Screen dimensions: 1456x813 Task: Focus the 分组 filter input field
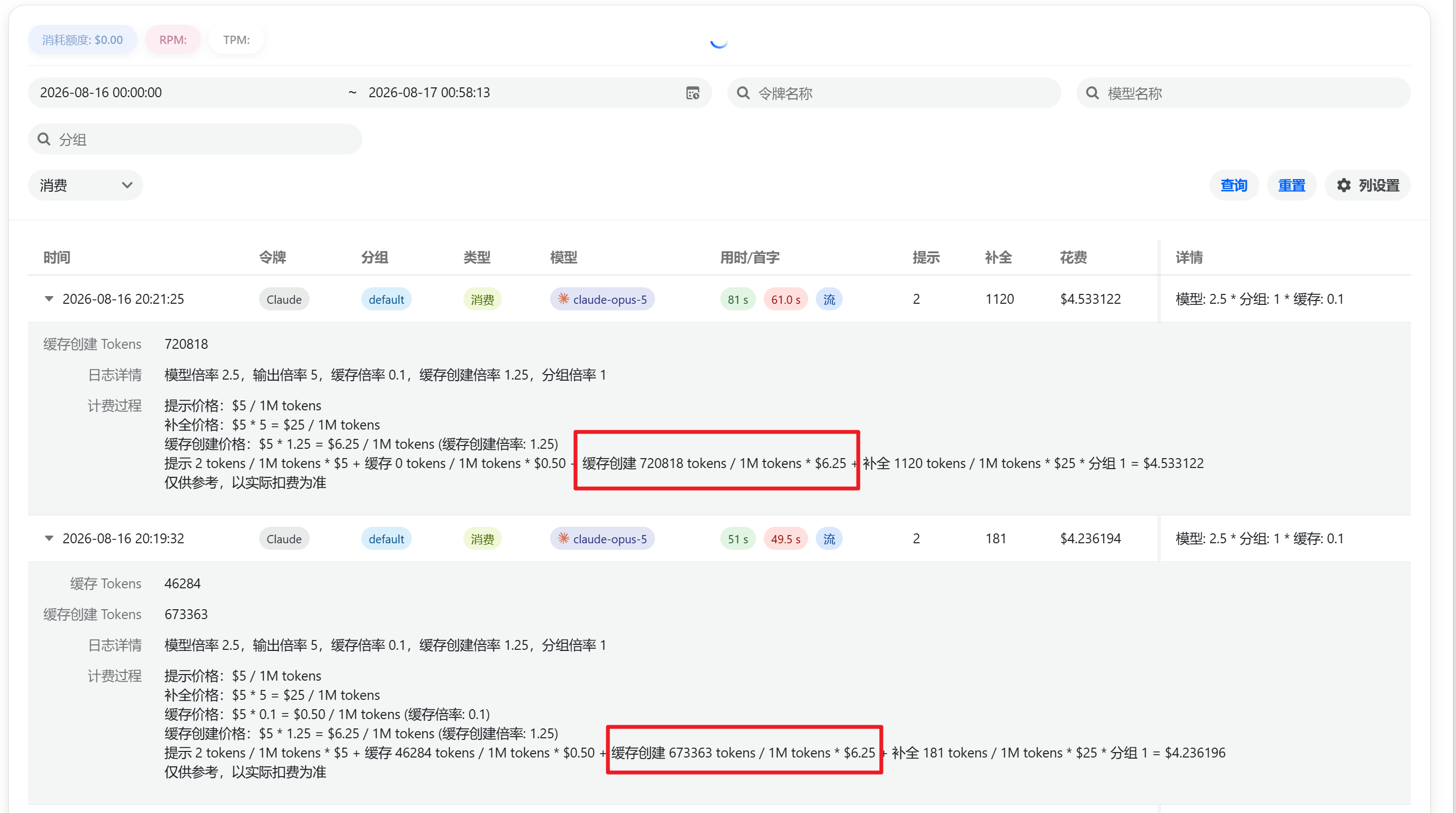click(195, 139)
